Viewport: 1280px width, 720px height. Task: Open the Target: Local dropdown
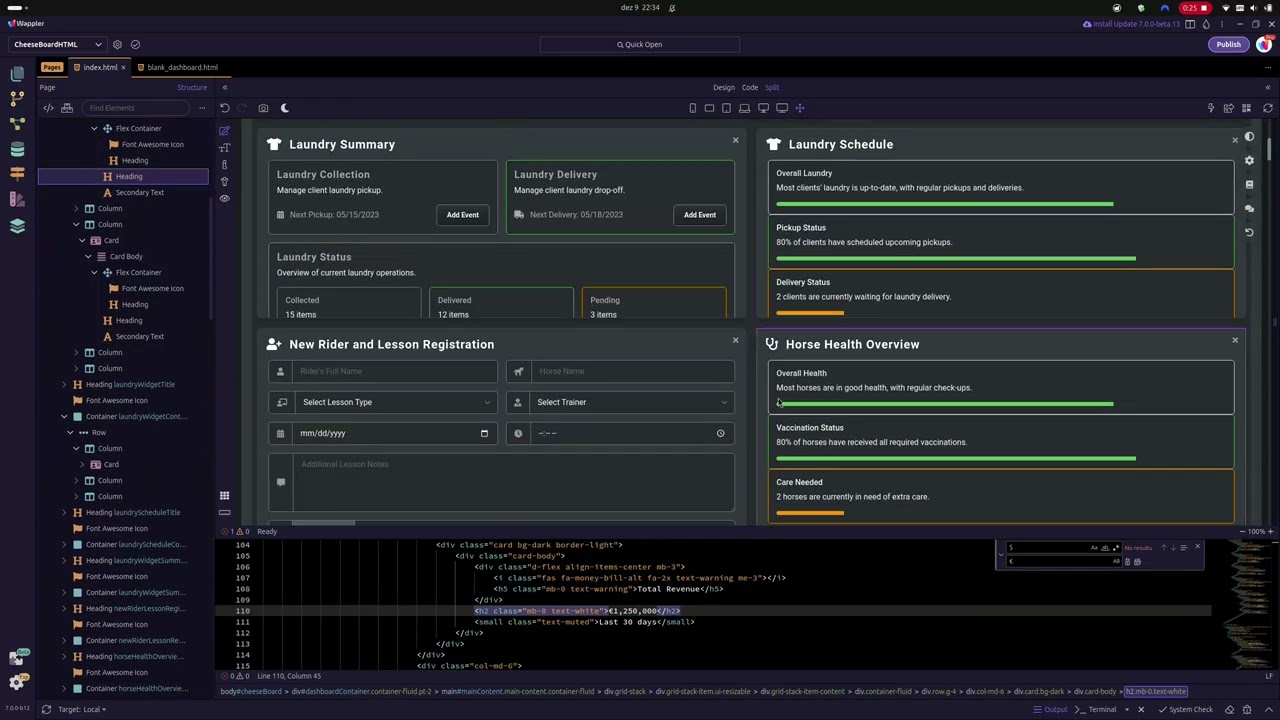[x=84, y=709]
